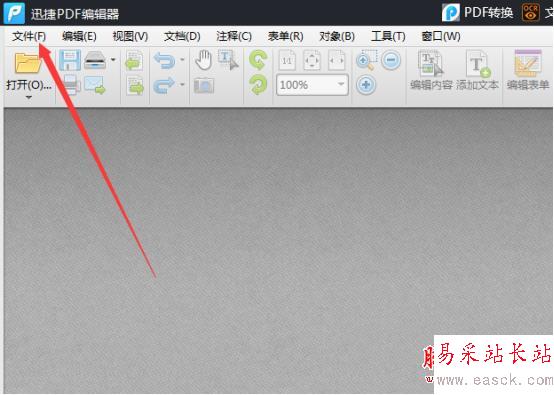Open the 工具(T) menu

388,36
